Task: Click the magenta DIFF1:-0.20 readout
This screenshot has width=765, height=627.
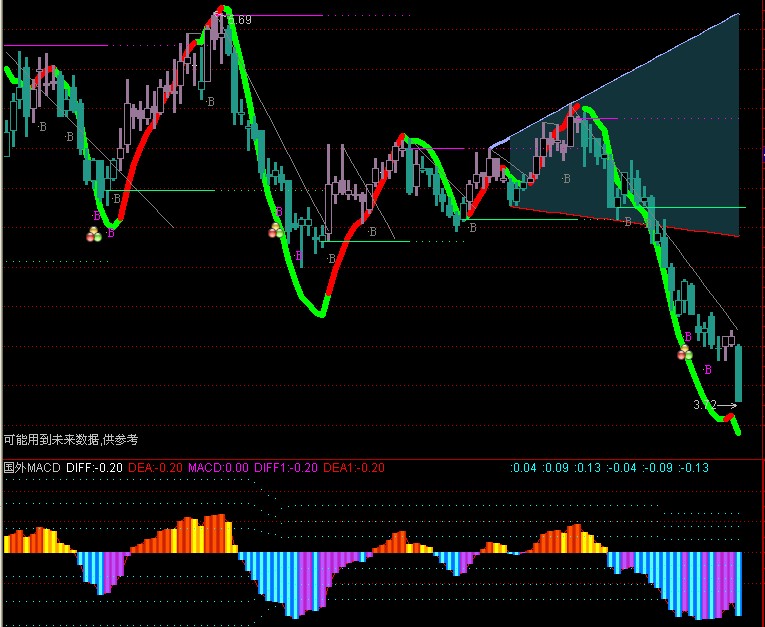Action: point(286,467)
